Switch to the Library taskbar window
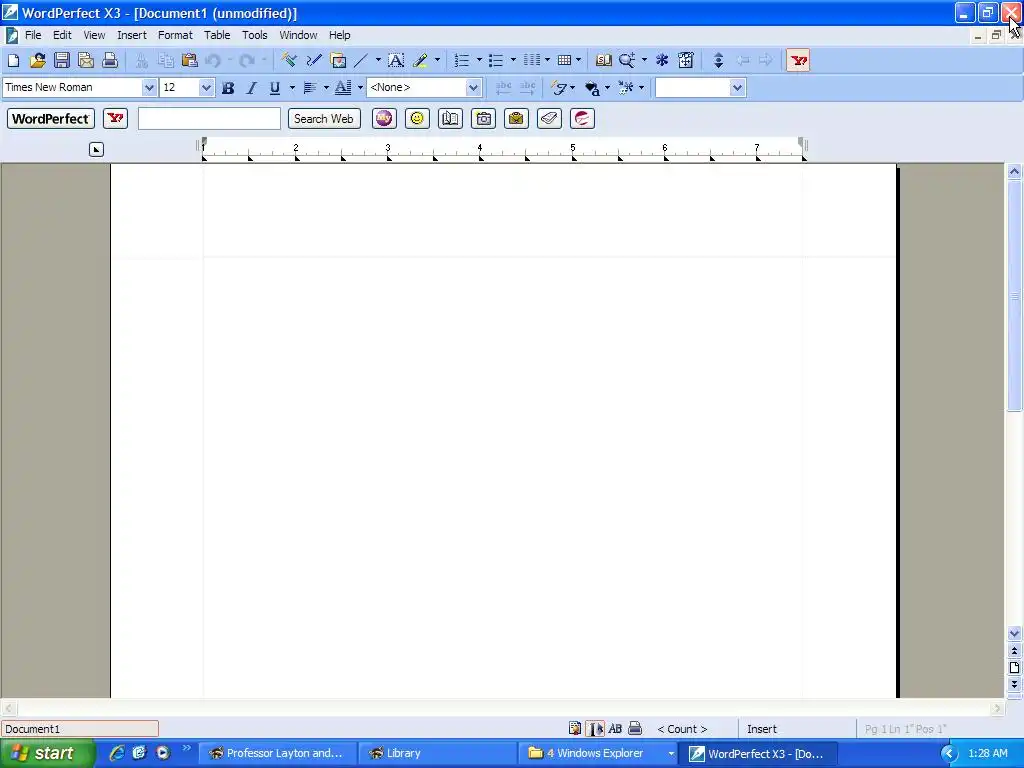This screenshot has width=1024, height=768. [437, 753]
